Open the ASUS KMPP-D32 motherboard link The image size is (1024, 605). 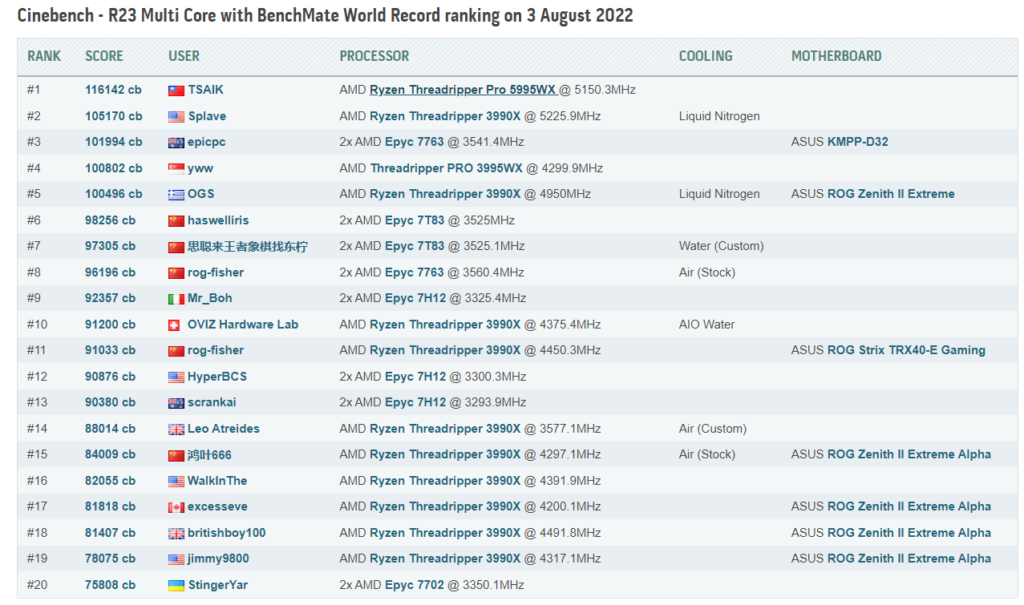point(857,142)
